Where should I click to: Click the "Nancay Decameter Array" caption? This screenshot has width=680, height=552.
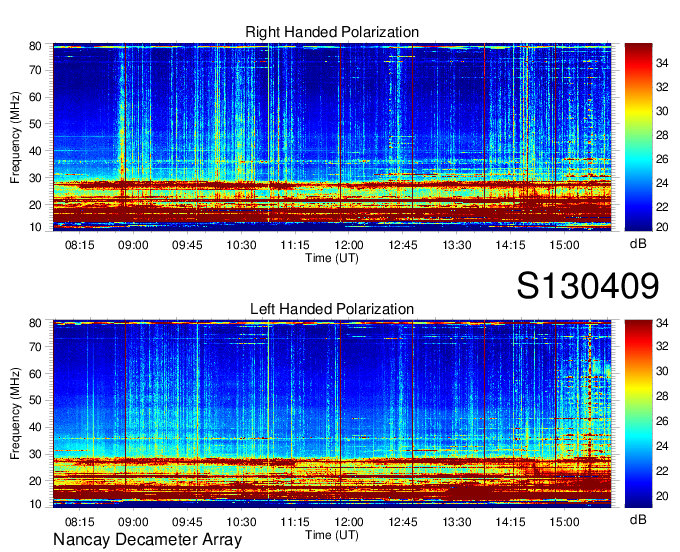tap(147, 540)
